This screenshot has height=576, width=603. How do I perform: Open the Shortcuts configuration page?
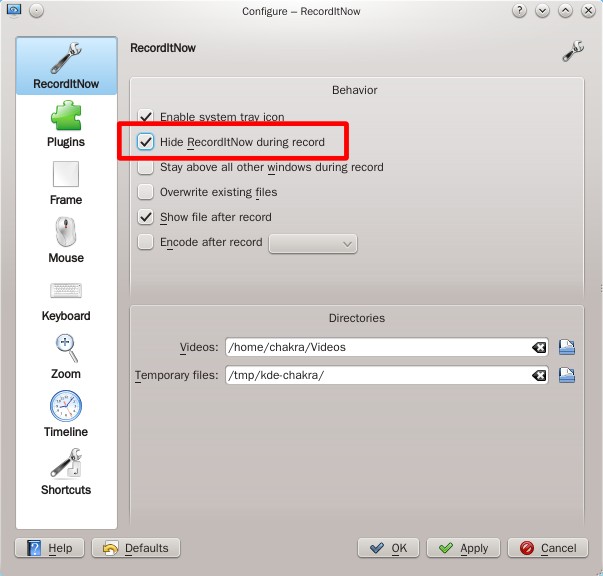pyautogui.click(x=66, y=472)
